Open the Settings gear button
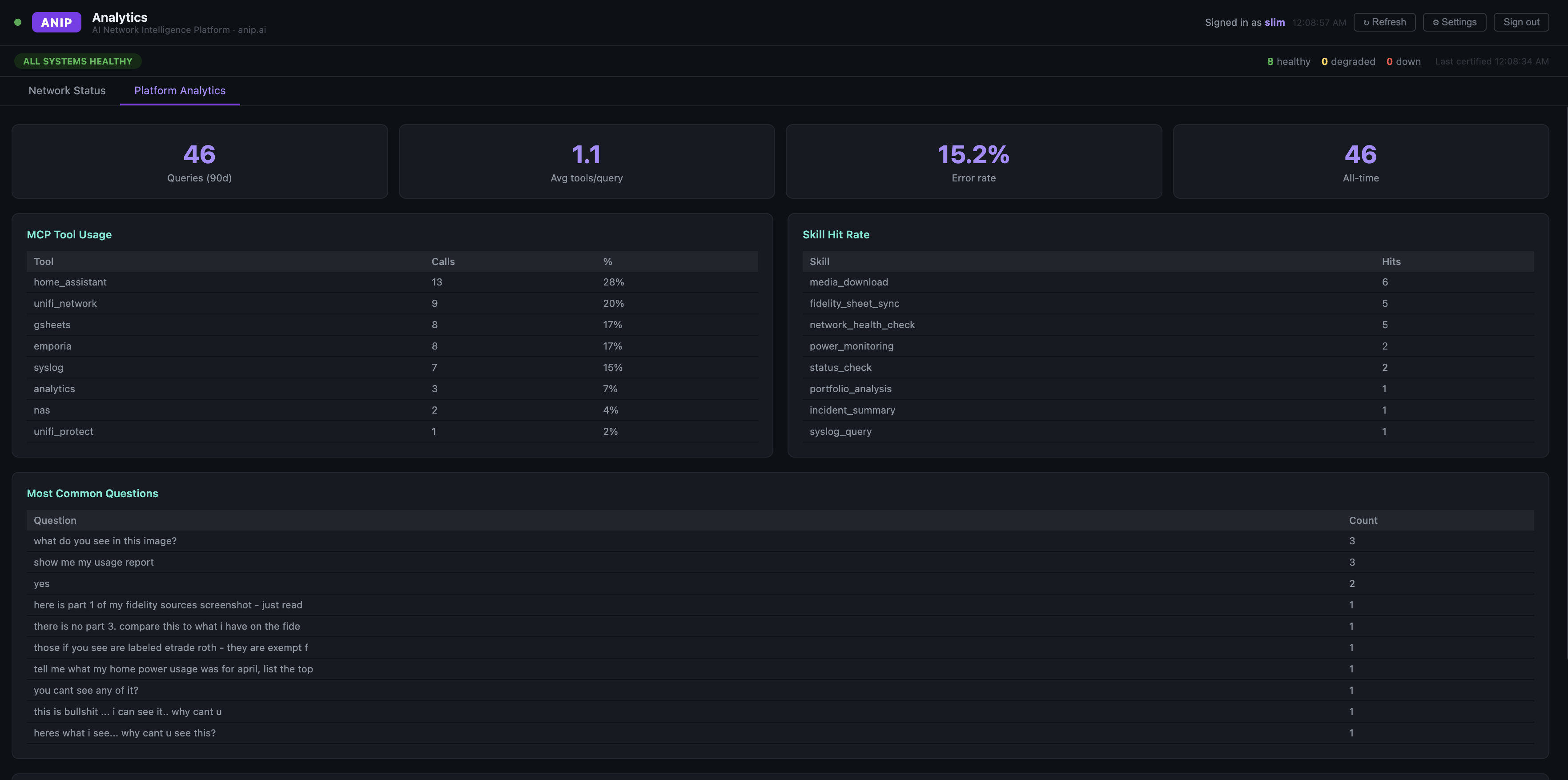Screen dimensions: 1568x780 click(1454, 22)
